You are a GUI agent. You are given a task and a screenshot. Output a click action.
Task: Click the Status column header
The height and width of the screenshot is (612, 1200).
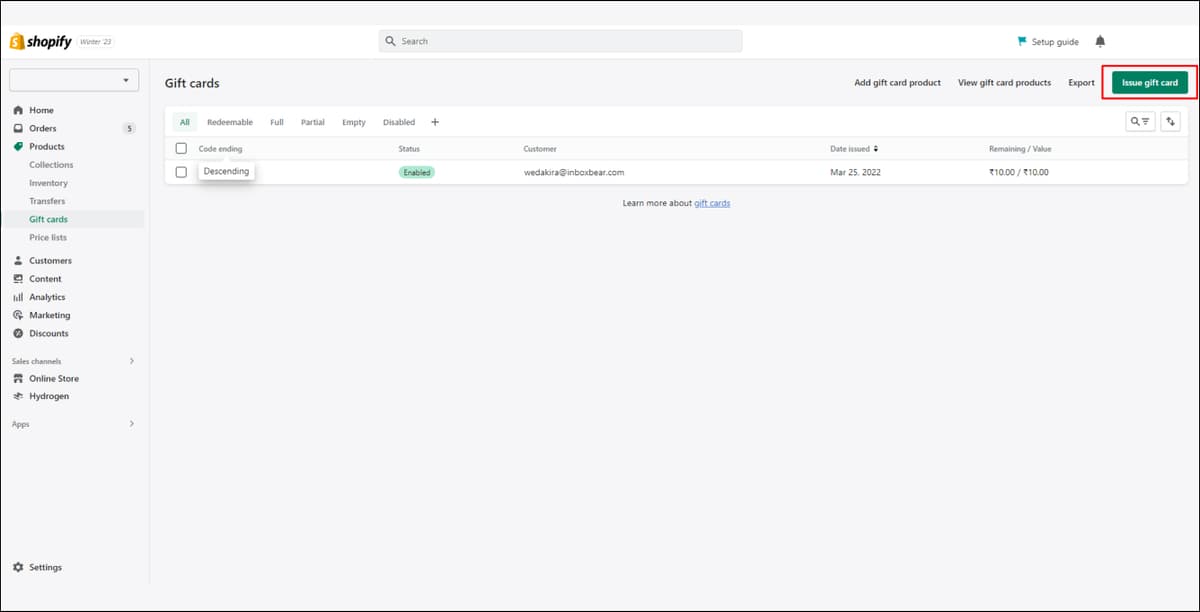[410, 149]
